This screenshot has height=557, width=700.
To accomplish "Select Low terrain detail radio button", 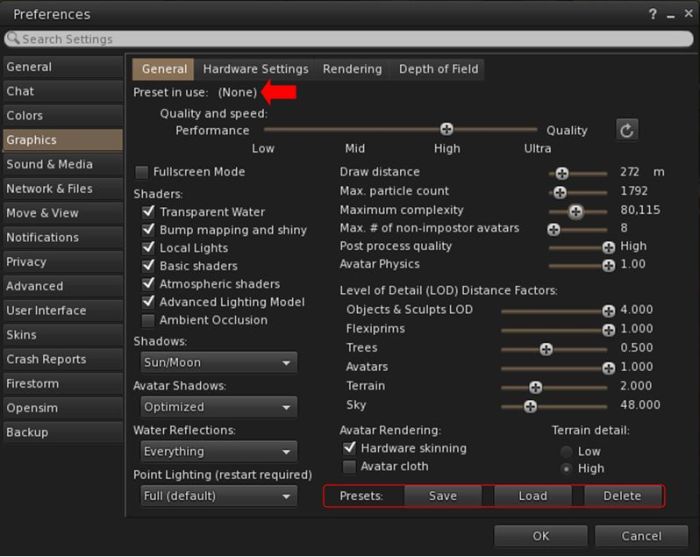I will [567, 452].
